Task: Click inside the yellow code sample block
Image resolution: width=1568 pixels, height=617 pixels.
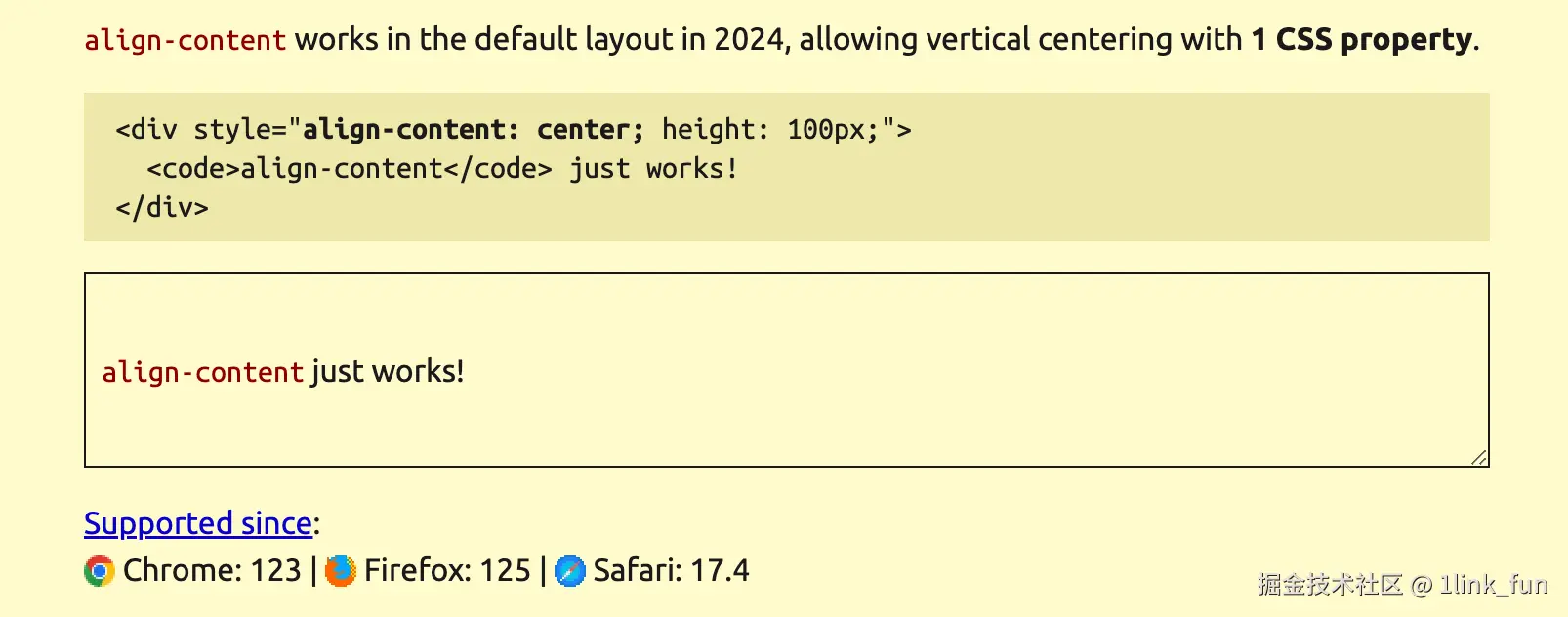Action: (787, 167)
